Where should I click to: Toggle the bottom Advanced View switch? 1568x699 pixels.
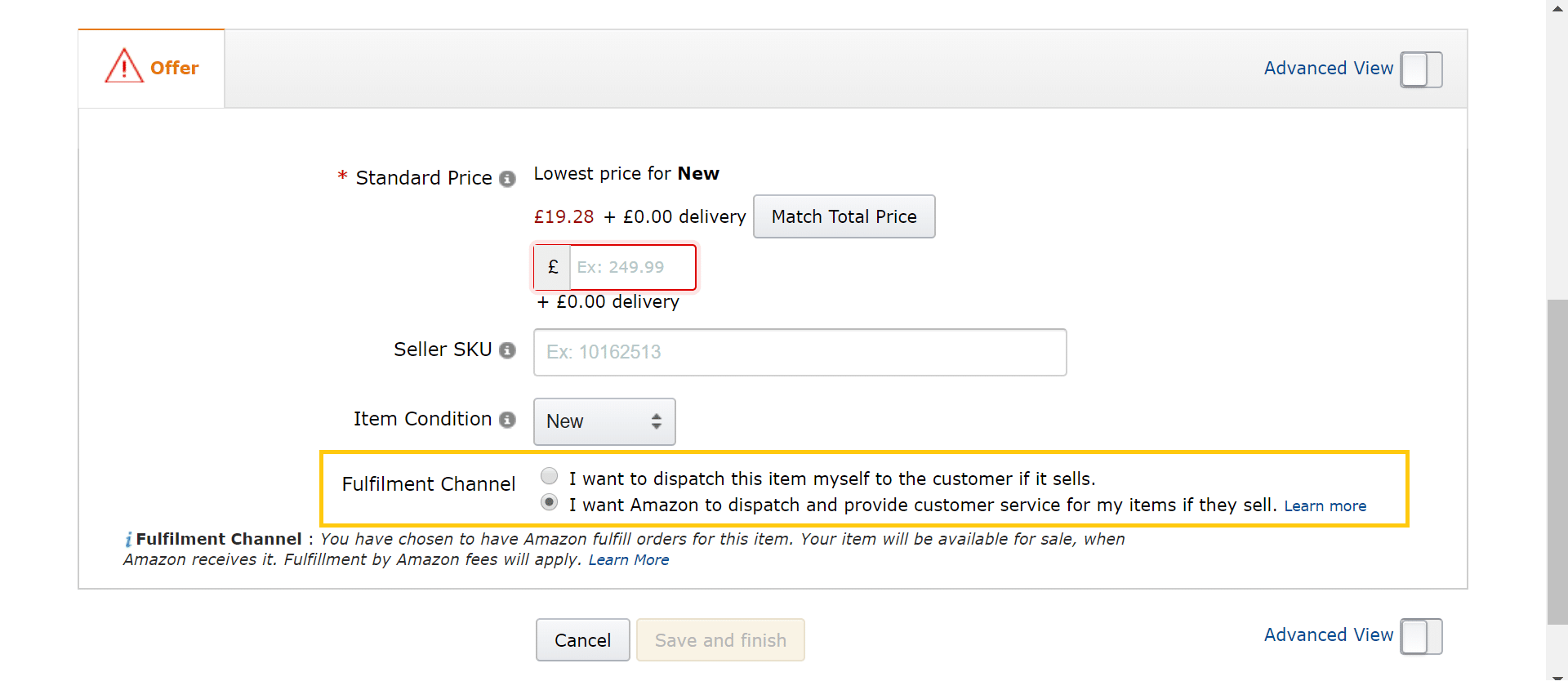1421,637
